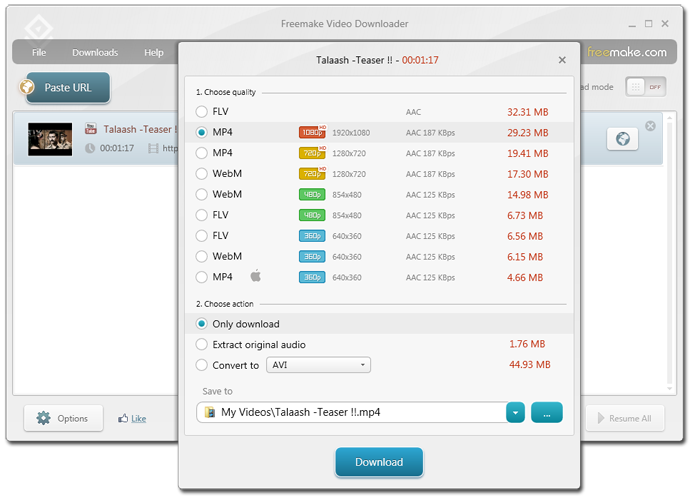Remove the Talaash item with the X icon
The height and width of the screenshot is (500, 700).
click(650, 126)
